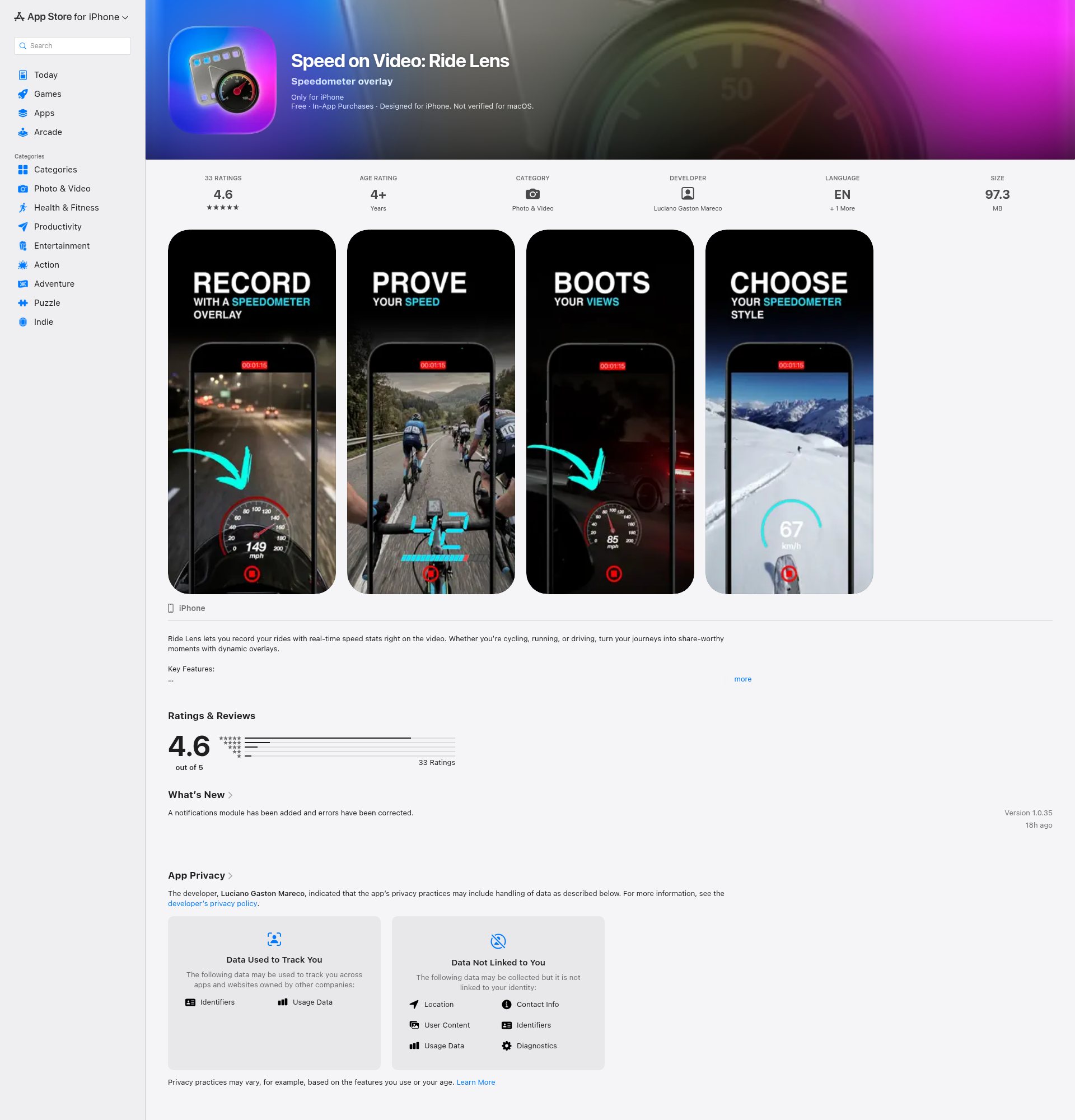The width and height of the screenshot is (1075, 1120).
Task: Click the Search input field
Action: pyautogui.click(x=73, y=46)
